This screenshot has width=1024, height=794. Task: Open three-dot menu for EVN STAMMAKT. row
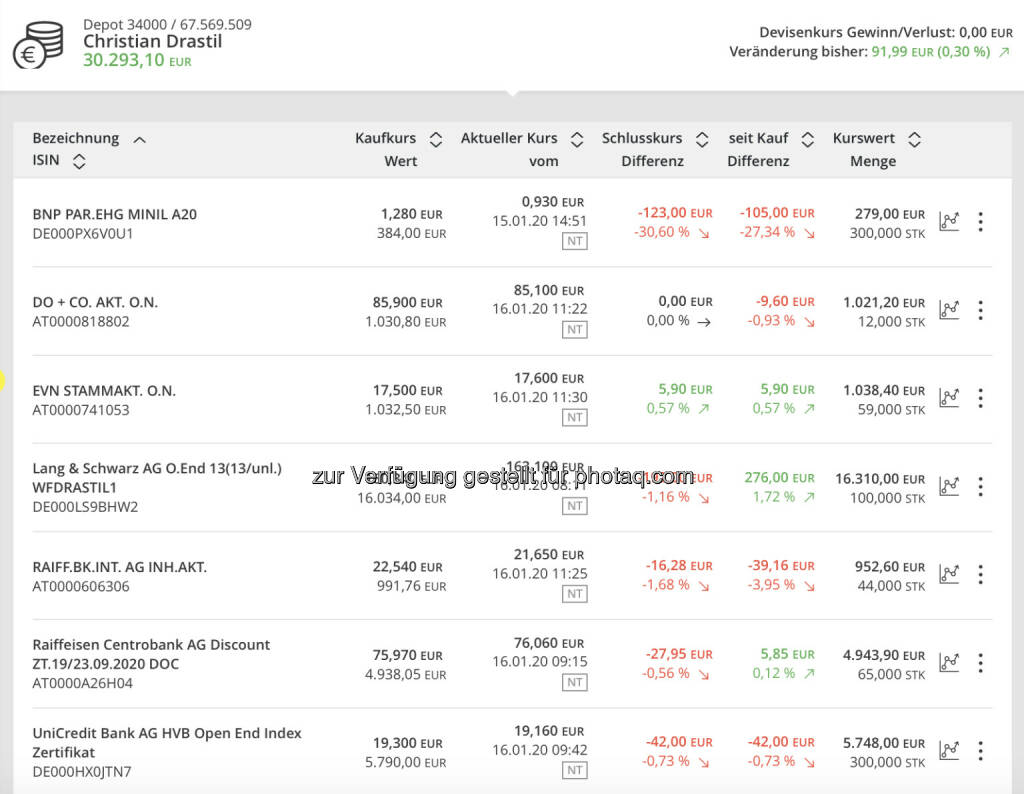980,398
